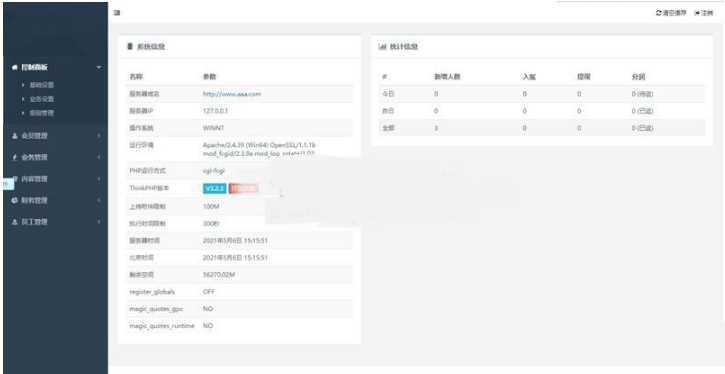Image resolution: width=725 pixels, height=374 pixels.
Task: Click the 今日 row label in statistics
Action: click(x=388, y=94)
